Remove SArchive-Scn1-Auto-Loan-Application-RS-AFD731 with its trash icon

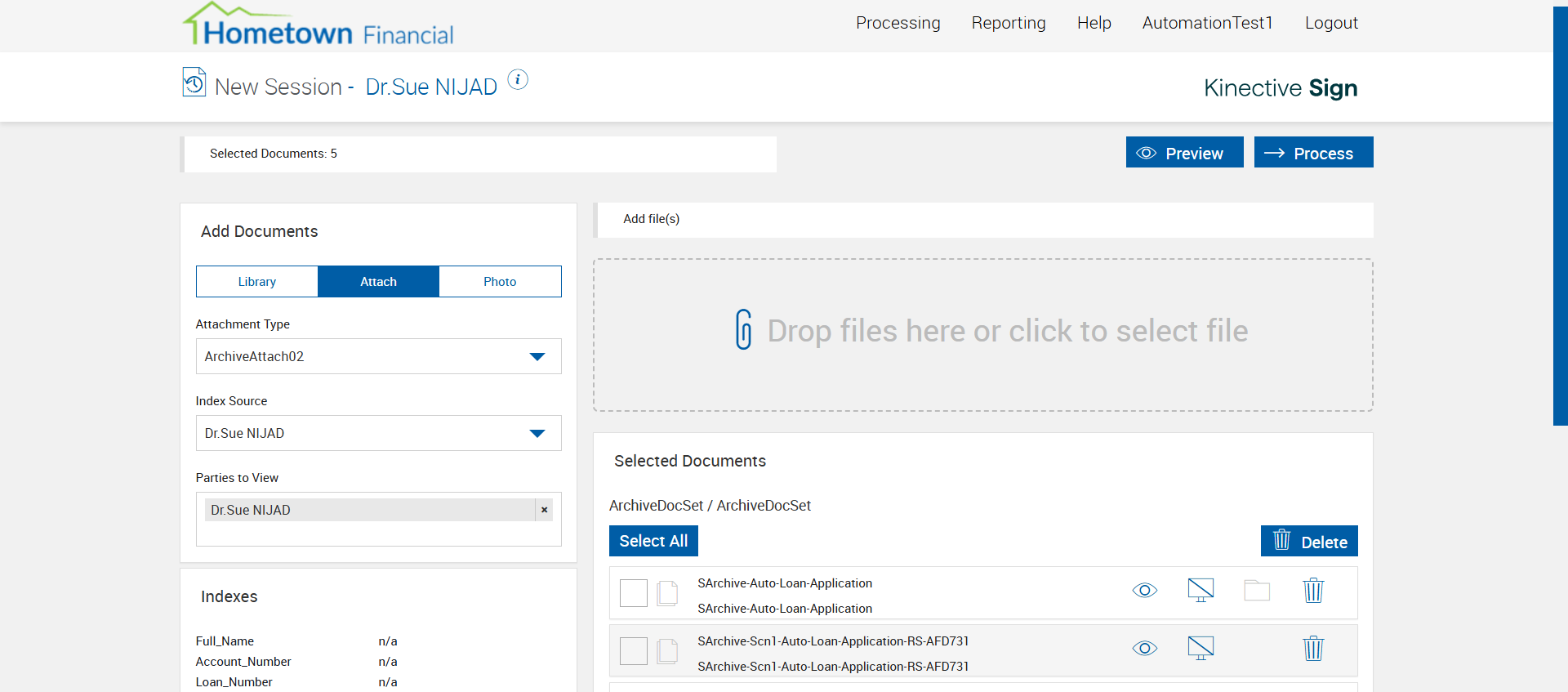point(1313,648)
